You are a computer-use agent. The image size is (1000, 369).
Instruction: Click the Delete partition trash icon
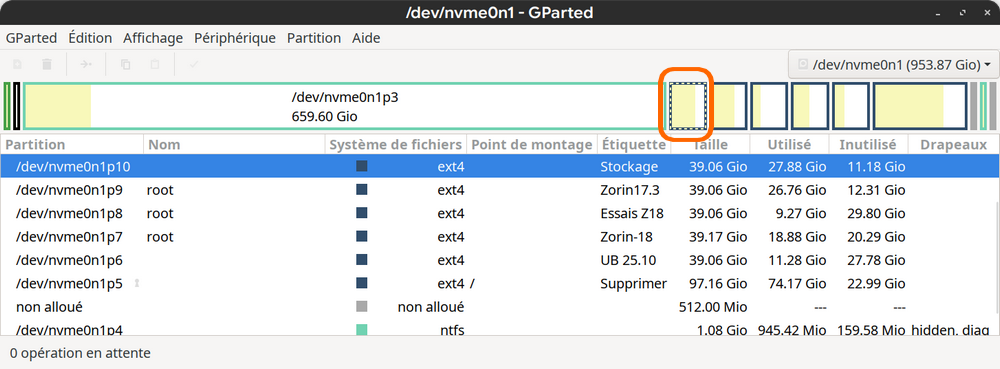point(47,64)
